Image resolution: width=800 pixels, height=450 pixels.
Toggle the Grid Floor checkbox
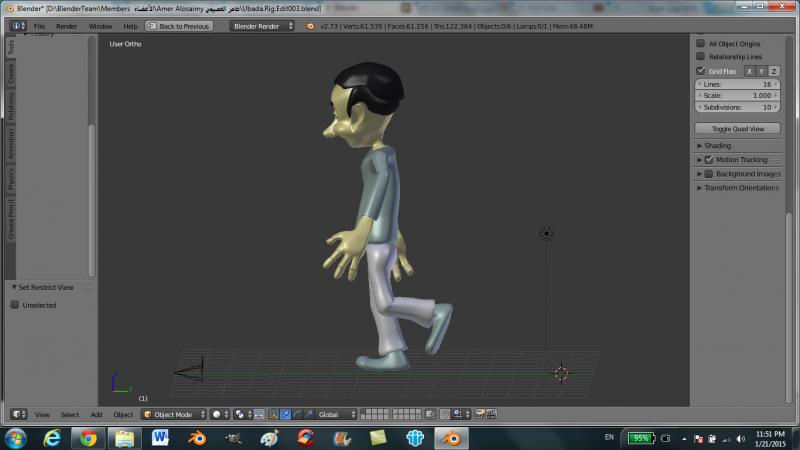pos(701,71)
